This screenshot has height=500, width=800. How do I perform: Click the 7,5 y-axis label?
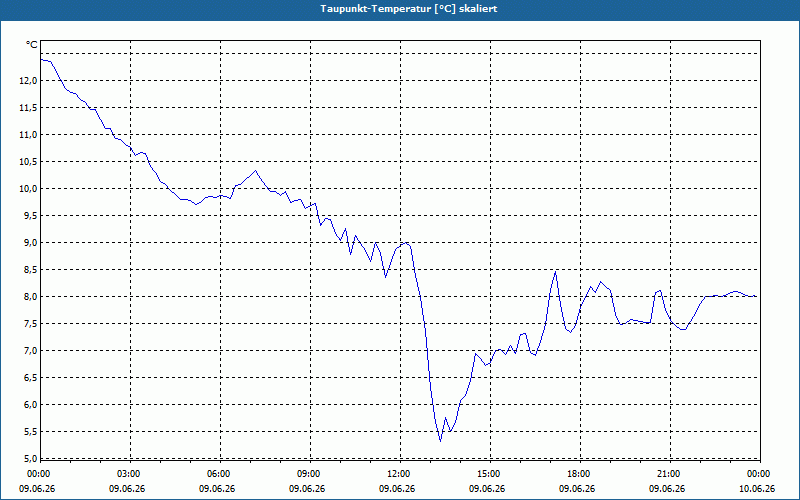coord(30,324)
